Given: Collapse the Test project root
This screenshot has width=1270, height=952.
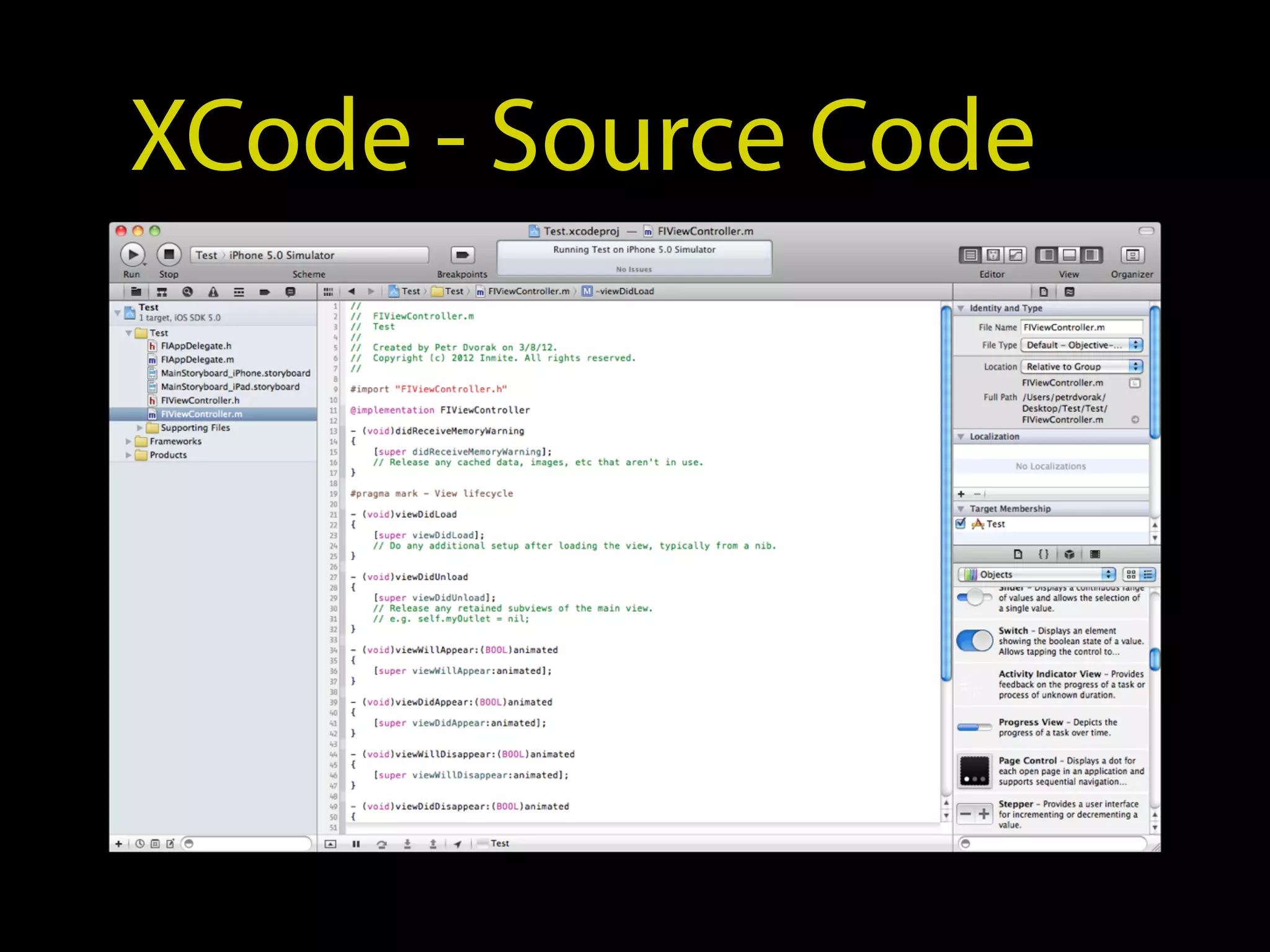Looking at the screenshot, I should (x=117, y=312).
